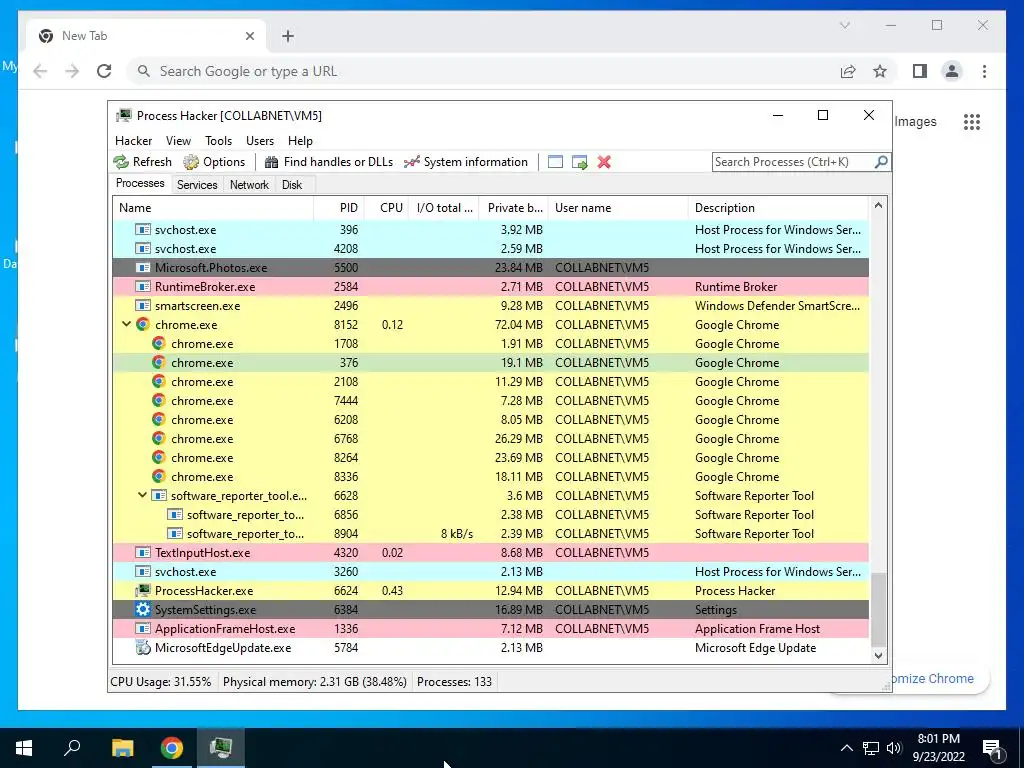Open Chrome profile avatar icon

952,71
